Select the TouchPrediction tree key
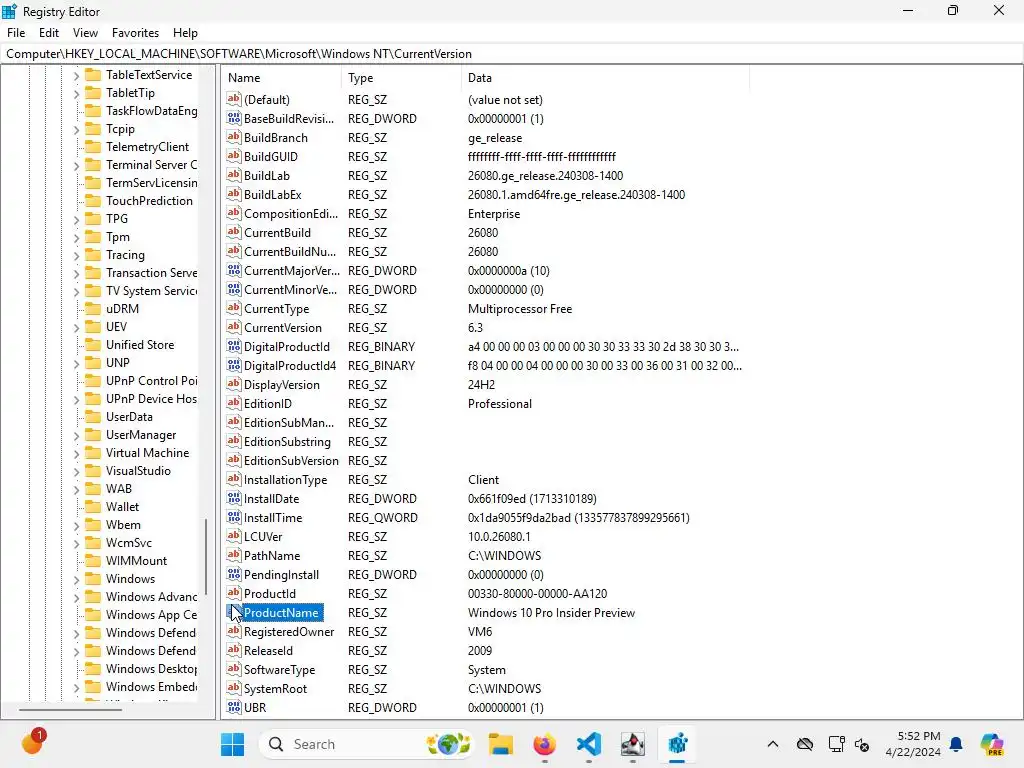This screenshot has height=768, width=1024. 149,201
